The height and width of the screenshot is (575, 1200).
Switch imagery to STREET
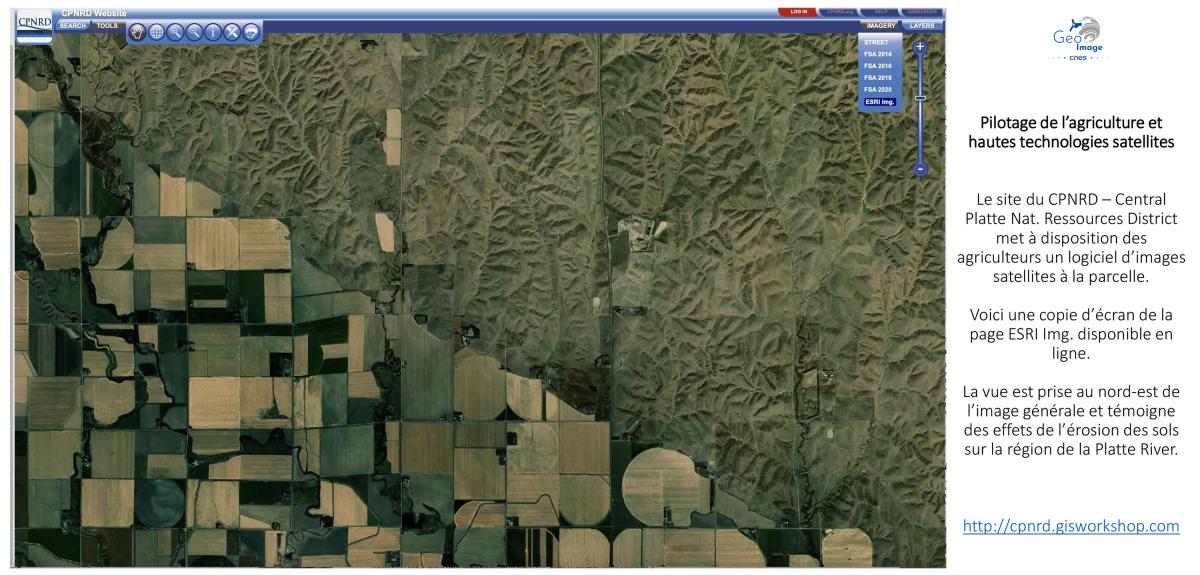click(x=875, y=42)
